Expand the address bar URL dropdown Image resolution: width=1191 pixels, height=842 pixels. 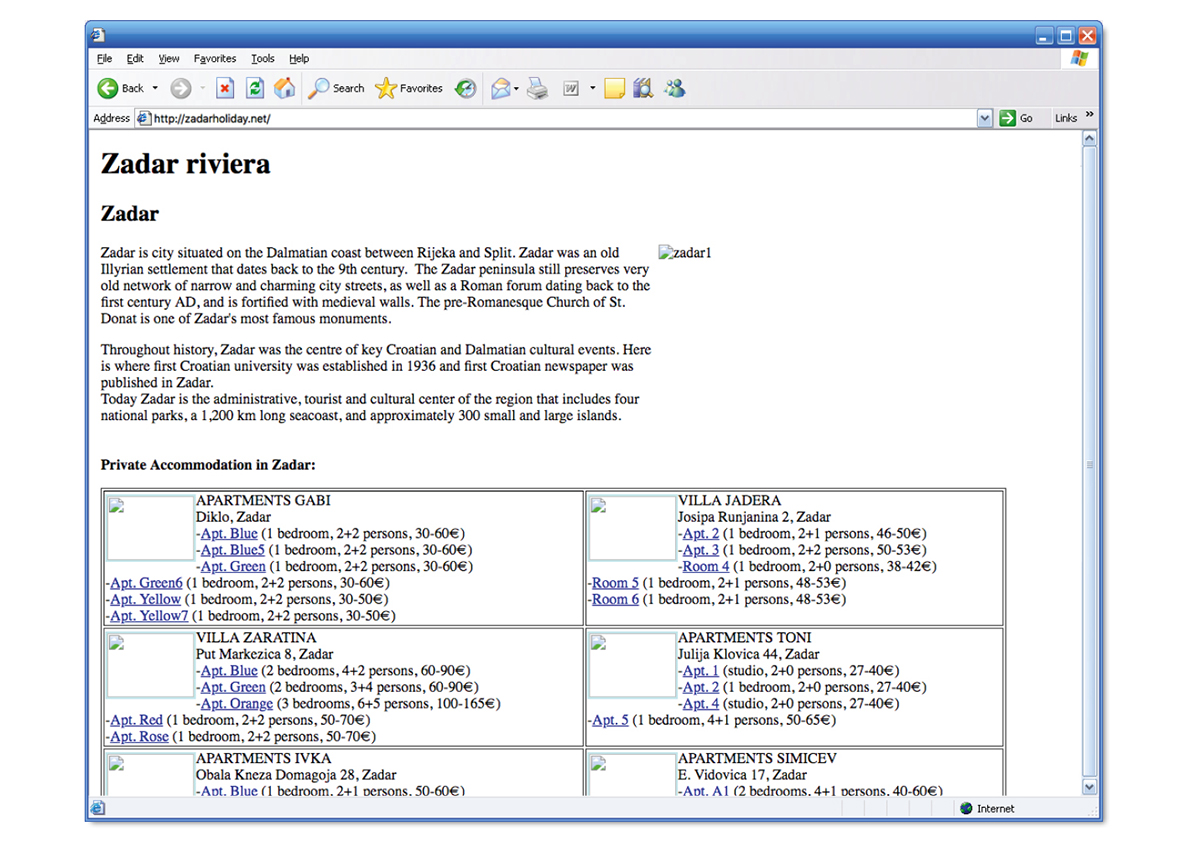click(984, 118)
